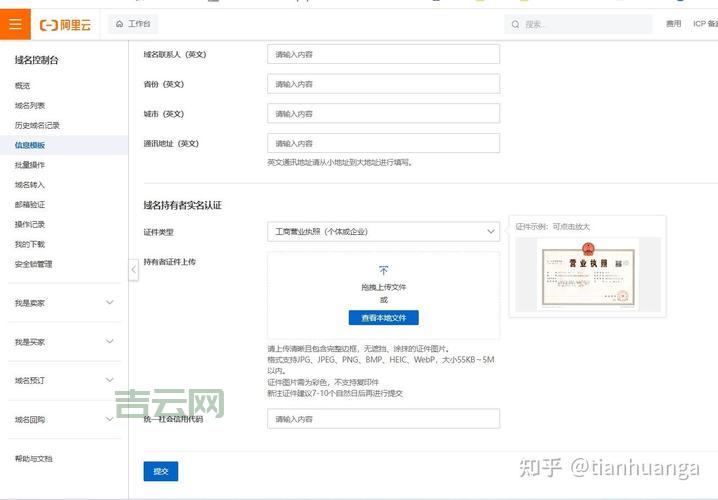The width and height of the screenshot is (718, 500).
Task: Collapse the sidebar with arrow handle
Action: tap(133, 270)
